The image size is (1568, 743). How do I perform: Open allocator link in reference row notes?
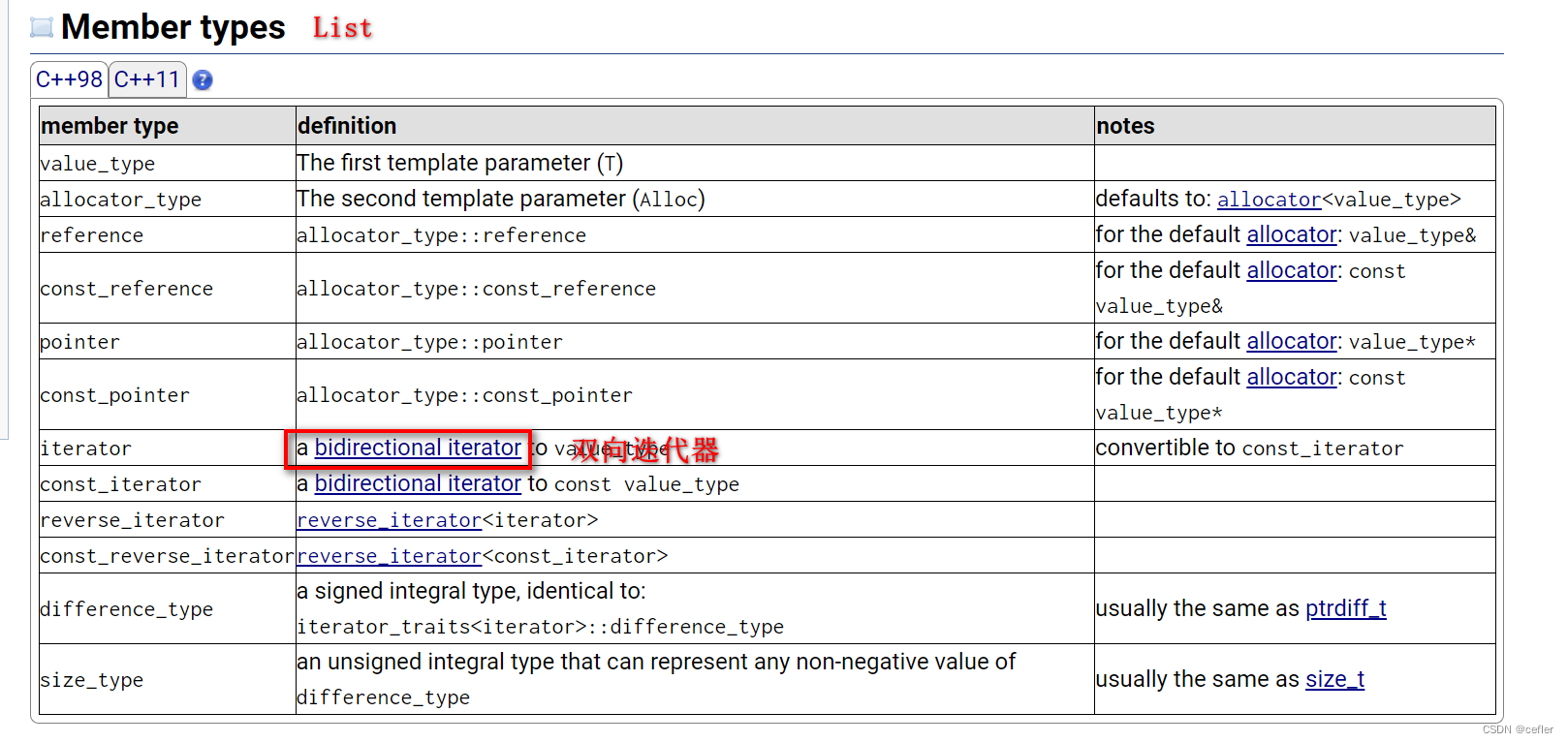pos(1292,234)
